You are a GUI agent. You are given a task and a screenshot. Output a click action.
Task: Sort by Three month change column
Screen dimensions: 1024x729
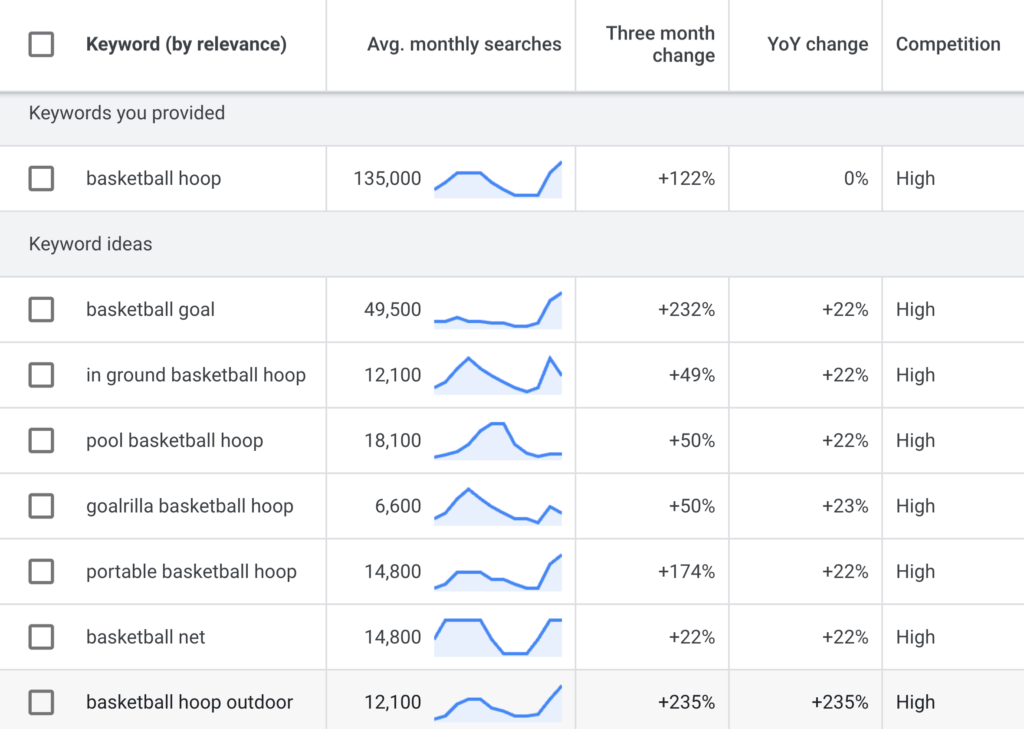[660, 44]
